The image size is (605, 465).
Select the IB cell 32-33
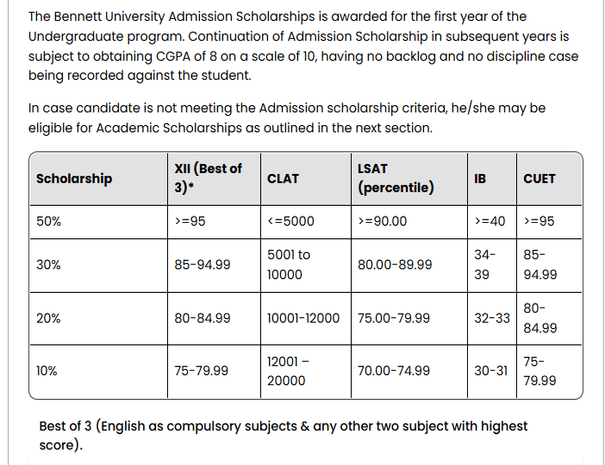pos(492,318)
